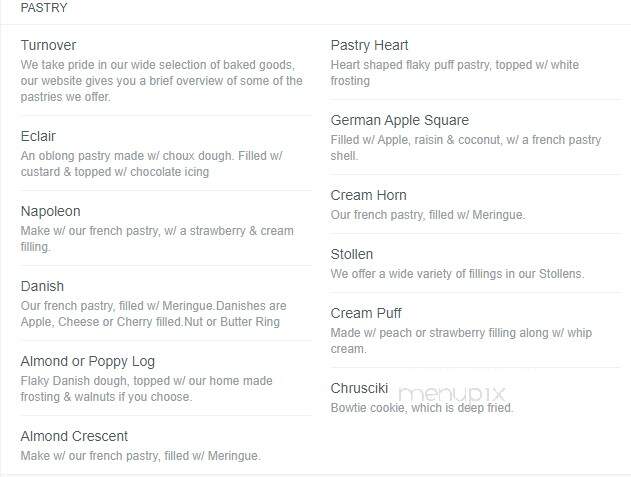
Task: Click the Bowtie cookie description text
Action: coord(422,408)
